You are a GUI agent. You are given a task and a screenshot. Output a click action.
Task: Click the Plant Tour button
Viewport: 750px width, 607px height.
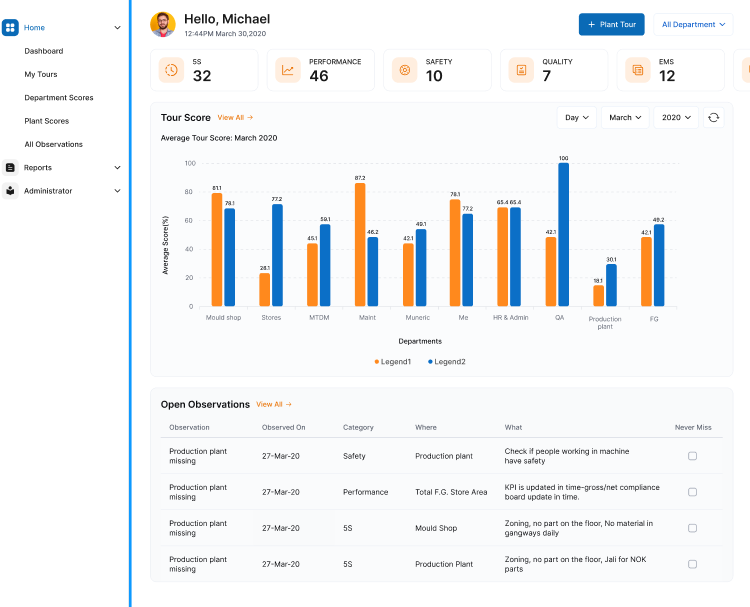pyautogui.click(x=611, y=24)
